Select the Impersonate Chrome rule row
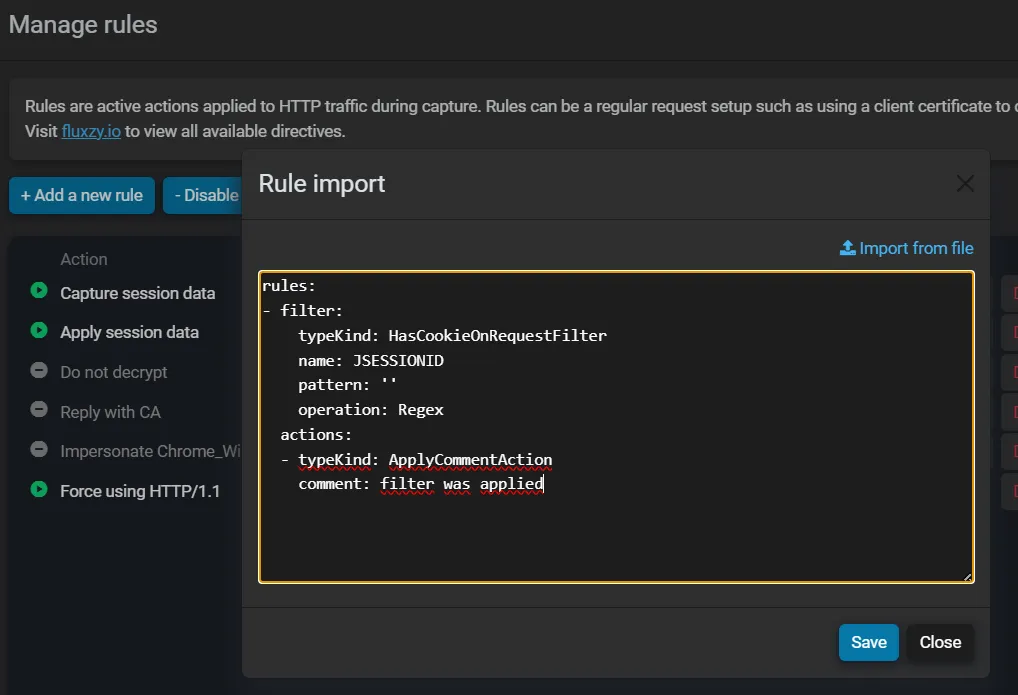Viewport: 1018px width, 695px height. 151,451
